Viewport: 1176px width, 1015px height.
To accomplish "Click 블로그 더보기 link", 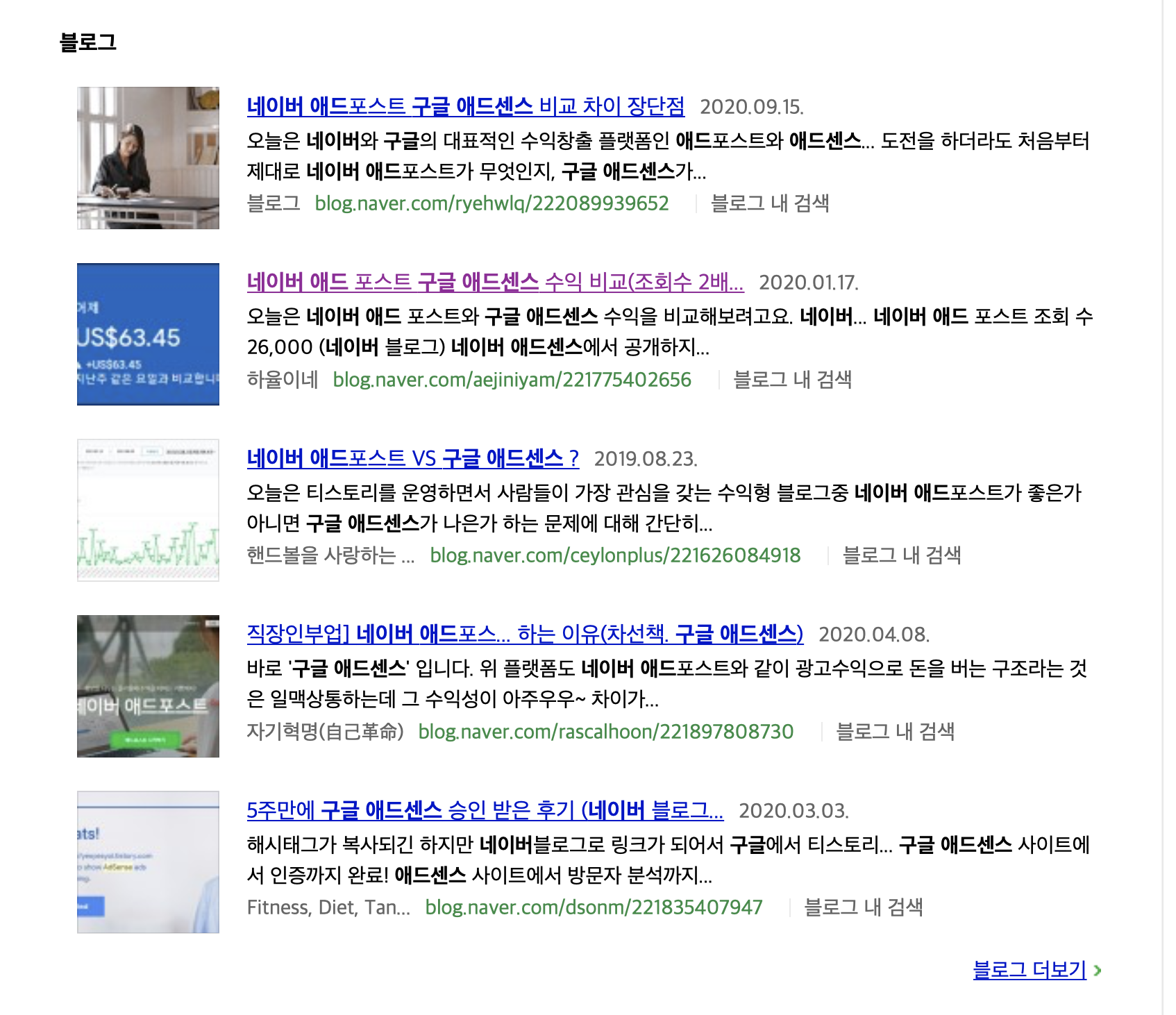I will [1030, 969].
